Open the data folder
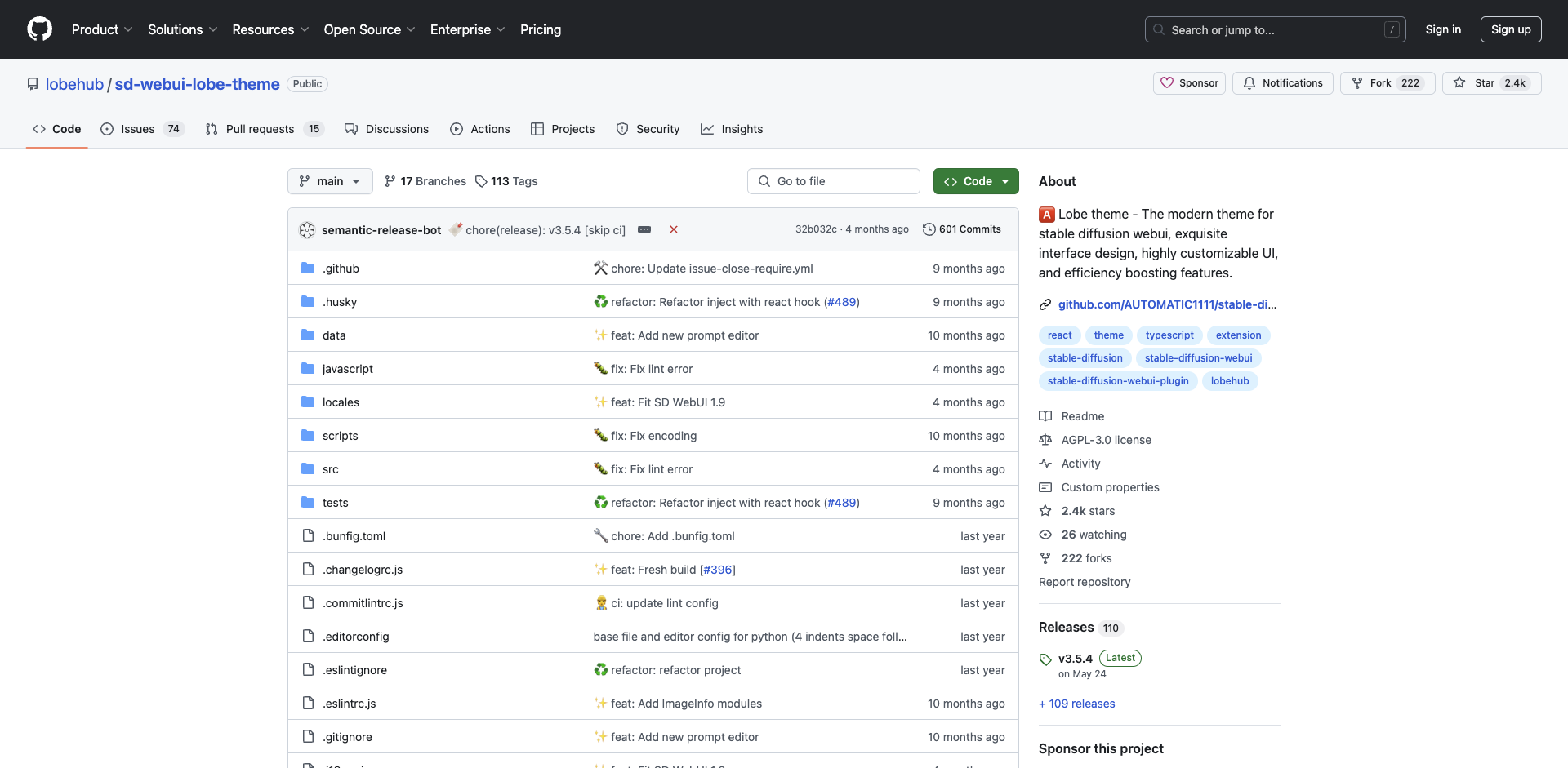 pos(334,335)
